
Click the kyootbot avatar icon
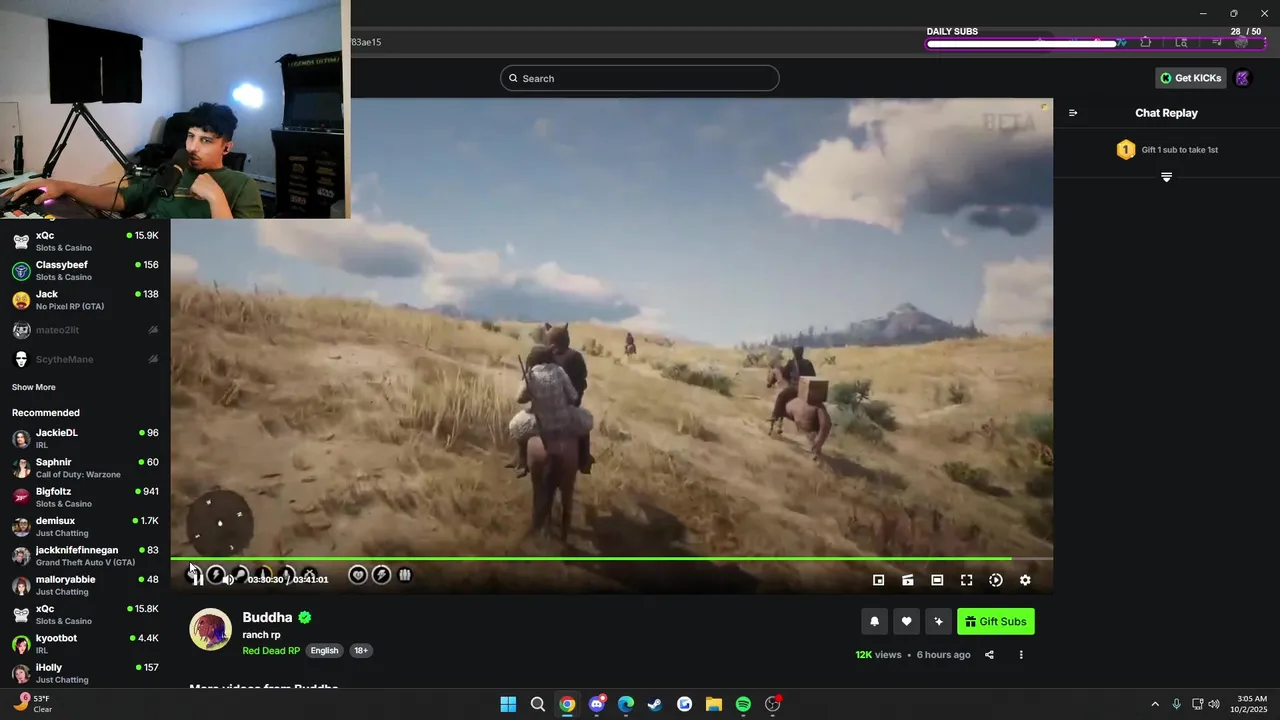point(21,644)
